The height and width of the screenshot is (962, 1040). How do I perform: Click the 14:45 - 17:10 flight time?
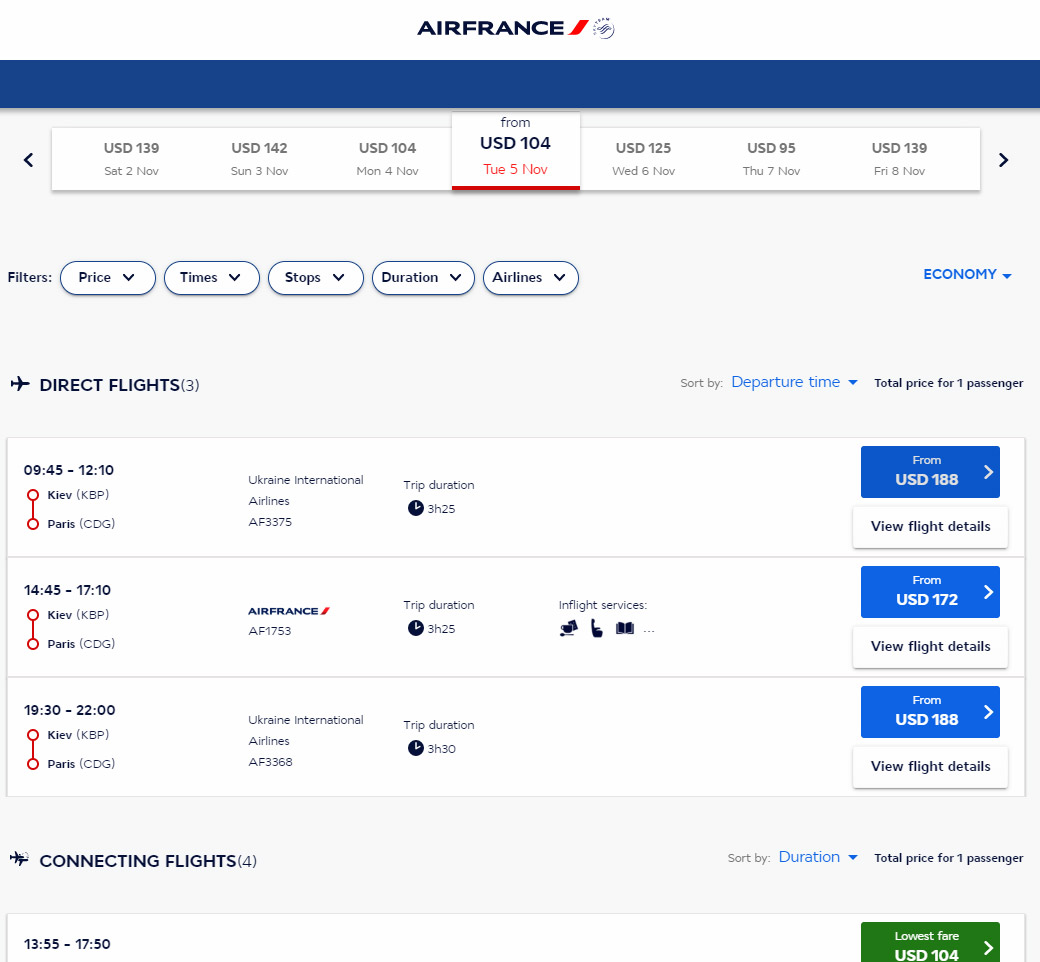click(67, 590)
